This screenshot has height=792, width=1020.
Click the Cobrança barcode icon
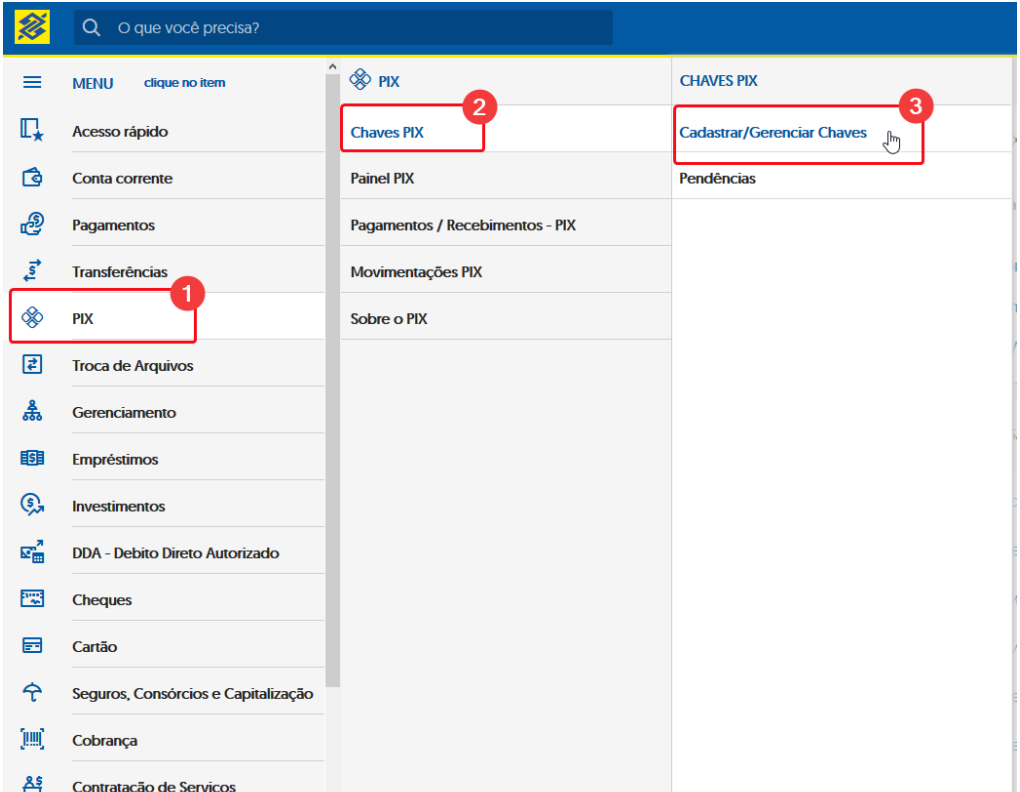point(32,739)
